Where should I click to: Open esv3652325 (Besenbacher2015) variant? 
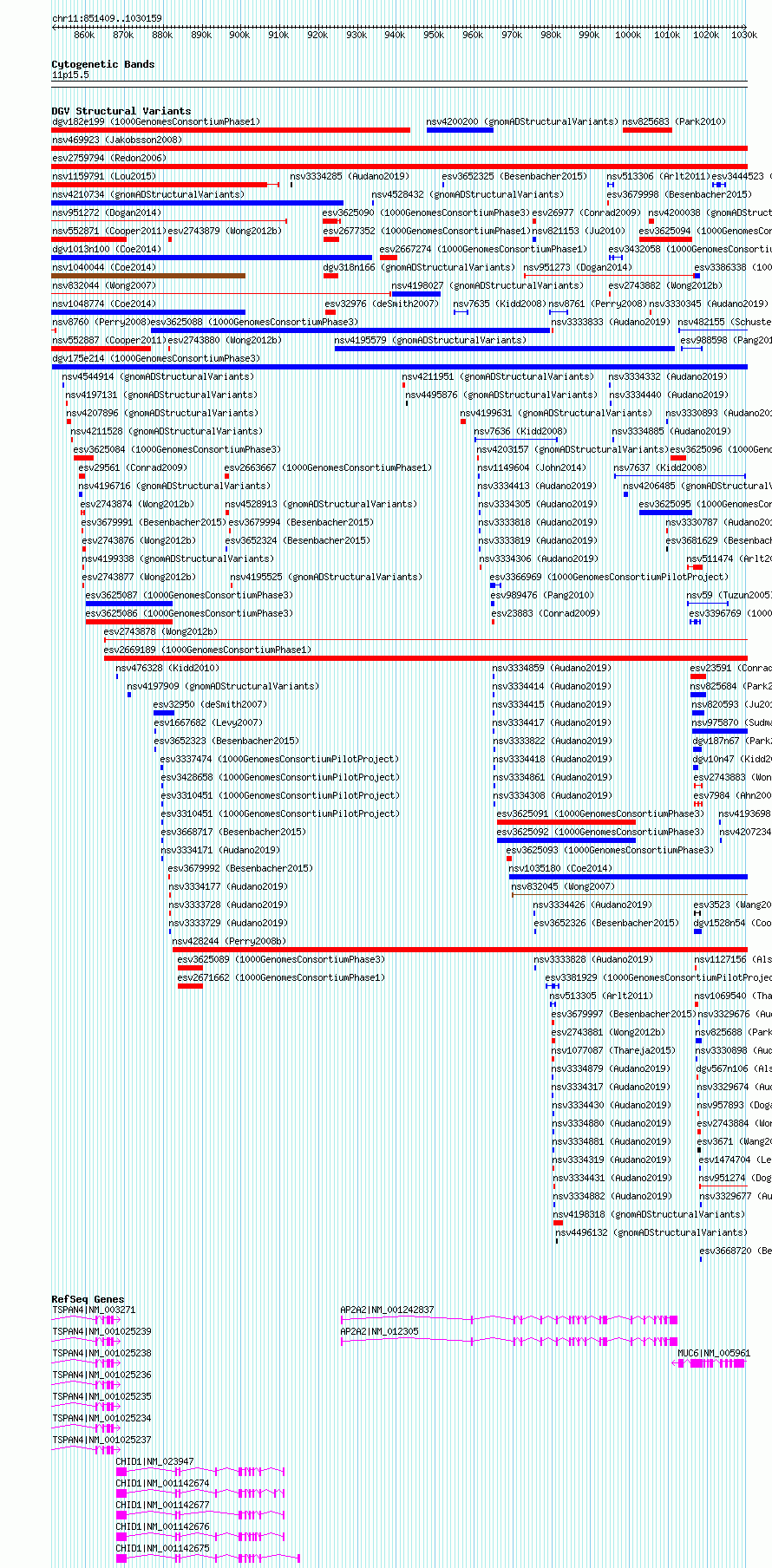[x=514, y=176]
